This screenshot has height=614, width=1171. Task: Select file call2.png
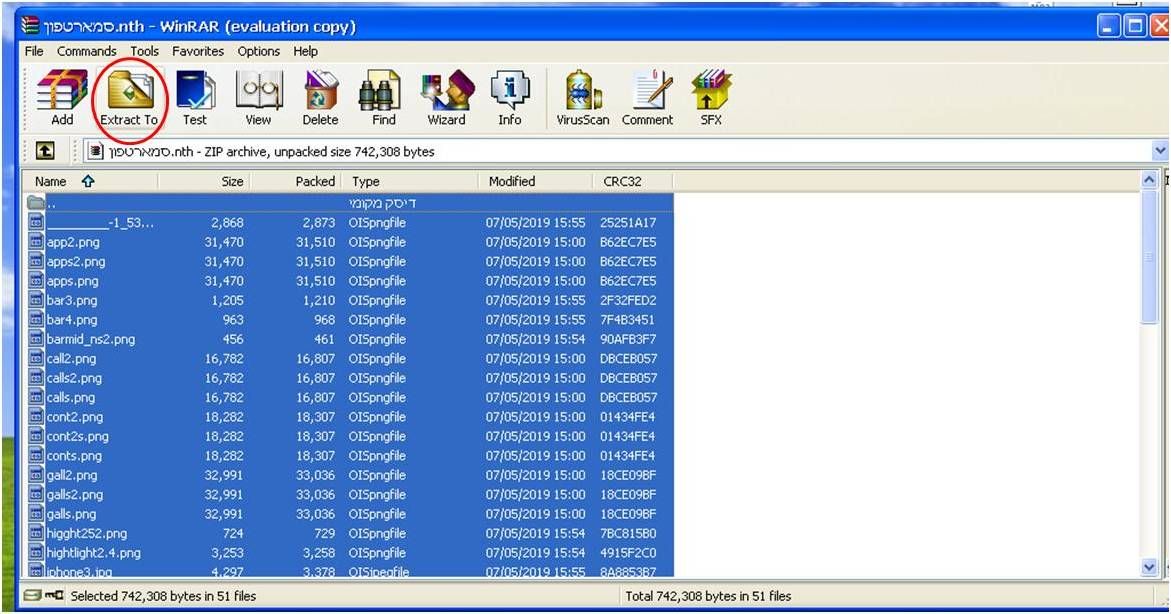point(72,359)
